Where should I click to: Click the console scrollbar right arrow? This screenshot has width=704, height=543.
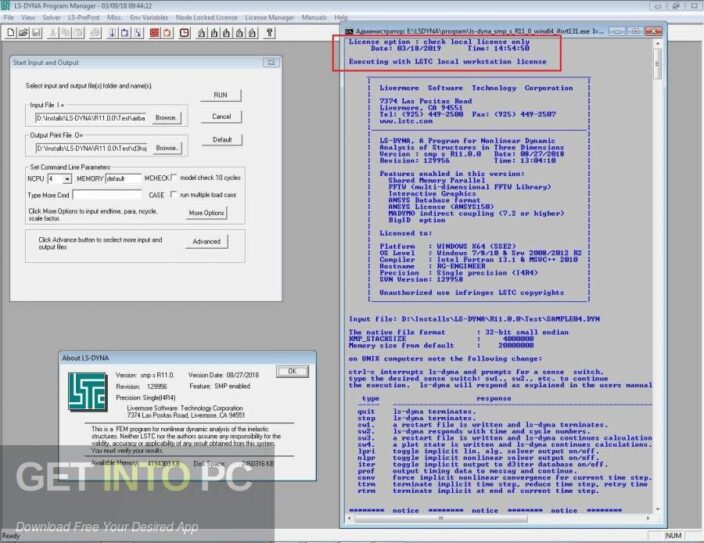pyautogui.click(x=648, y=518)
